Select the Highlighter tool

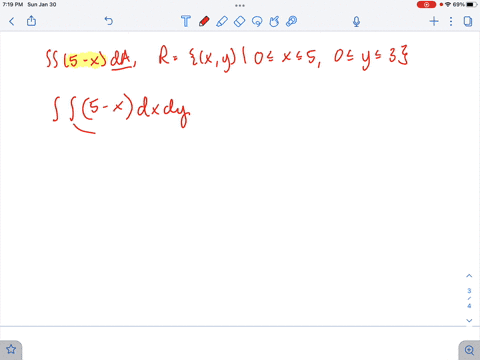222,21
